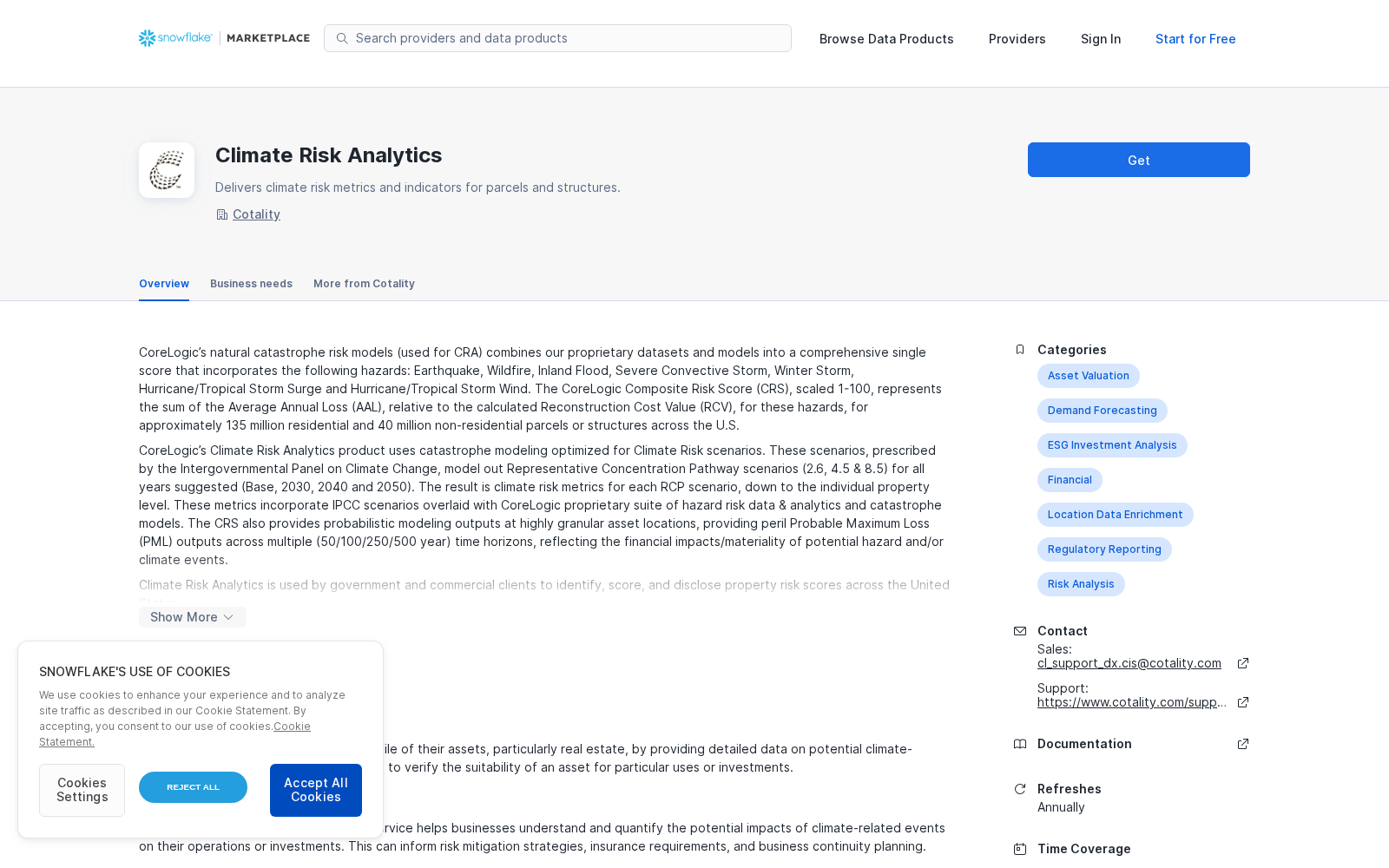Select the Location Data Enrichment tag
The image size is (1389, 868).
(1116, 515)
